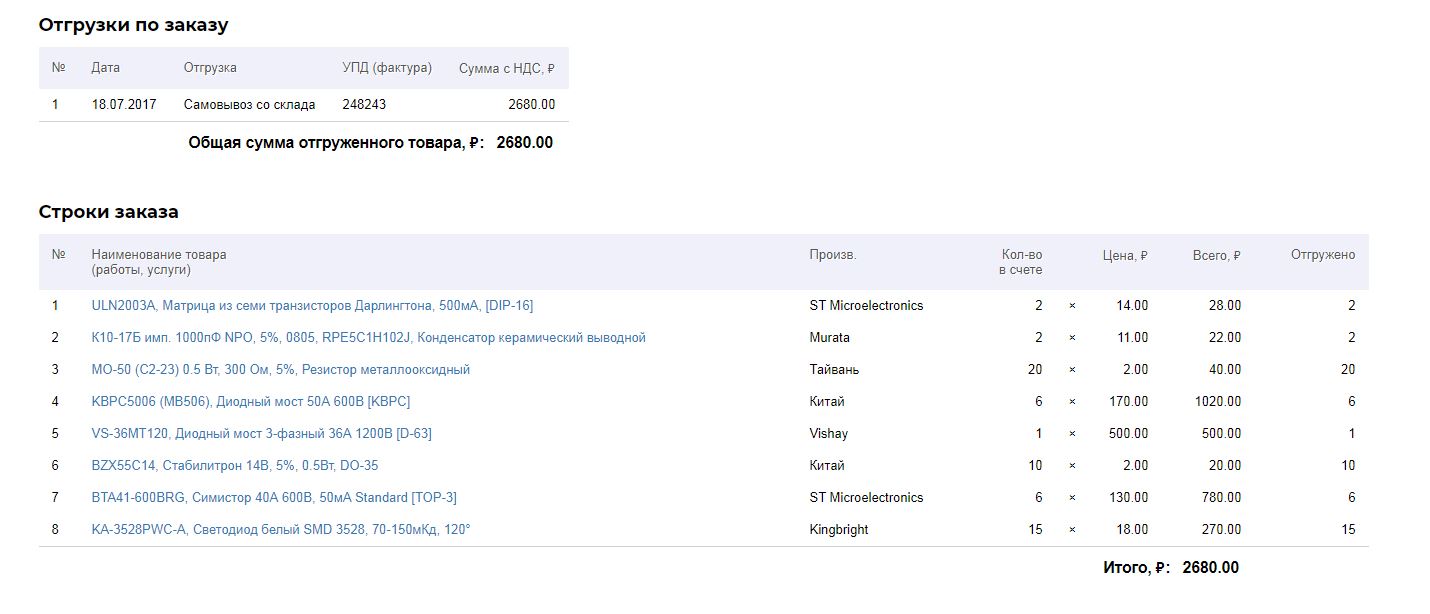
Task: Open the KBPC5006 diode bridge product link
Action: click(x=250, y=401)
